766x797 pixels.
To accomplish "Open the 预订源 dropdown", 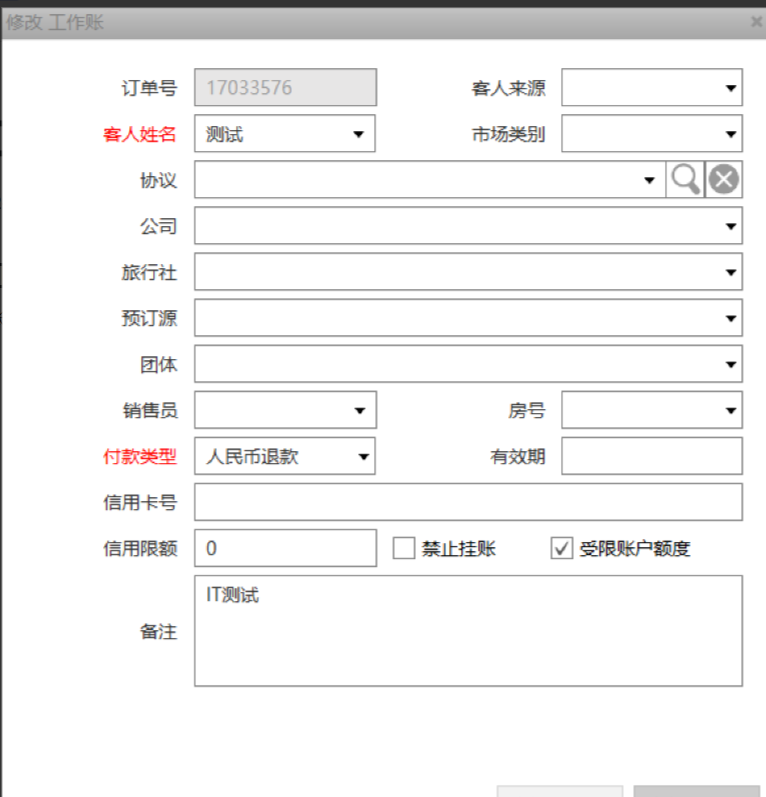I will (731, 318).
